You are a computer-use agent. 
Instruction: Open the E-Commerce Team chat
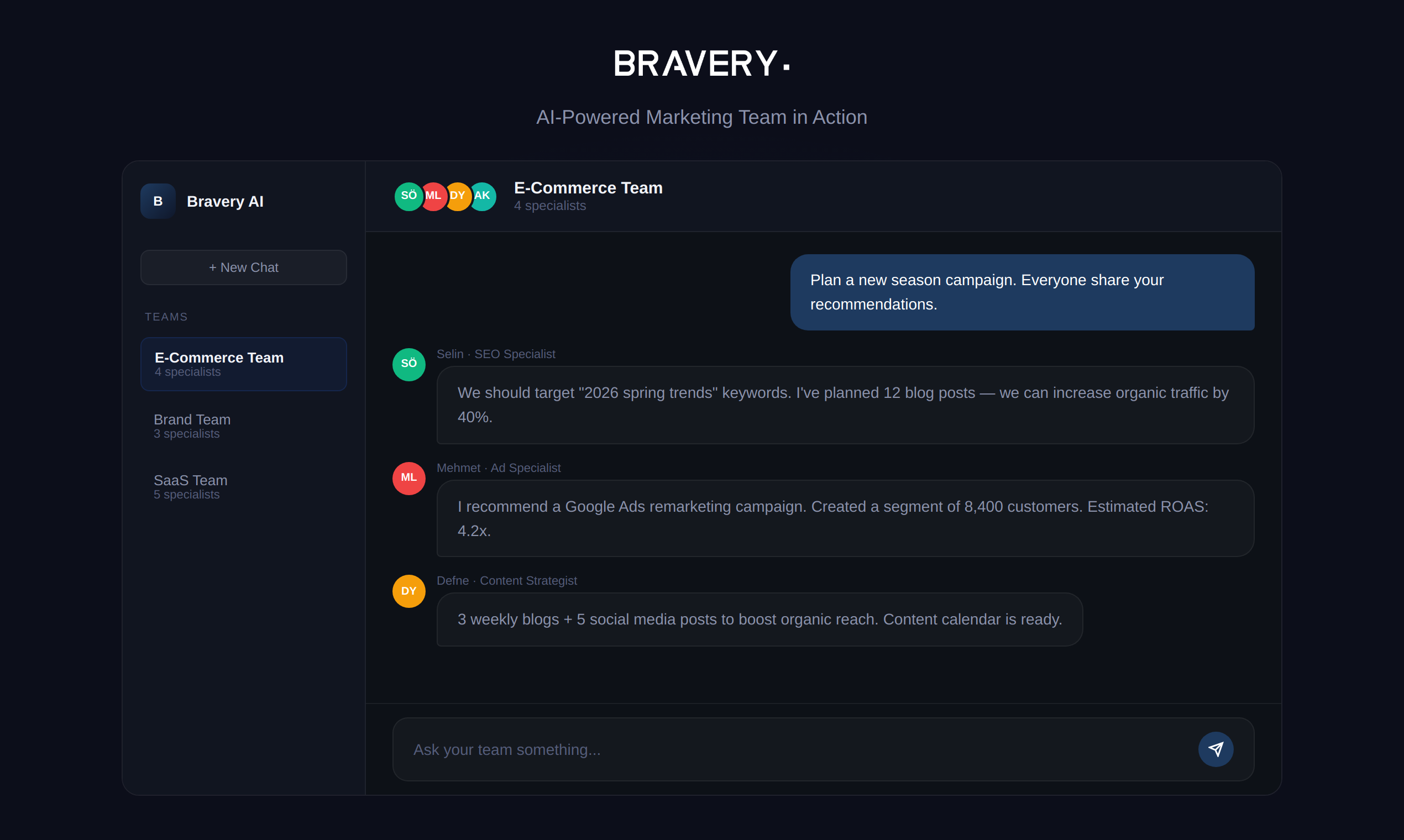pos(243,364)
